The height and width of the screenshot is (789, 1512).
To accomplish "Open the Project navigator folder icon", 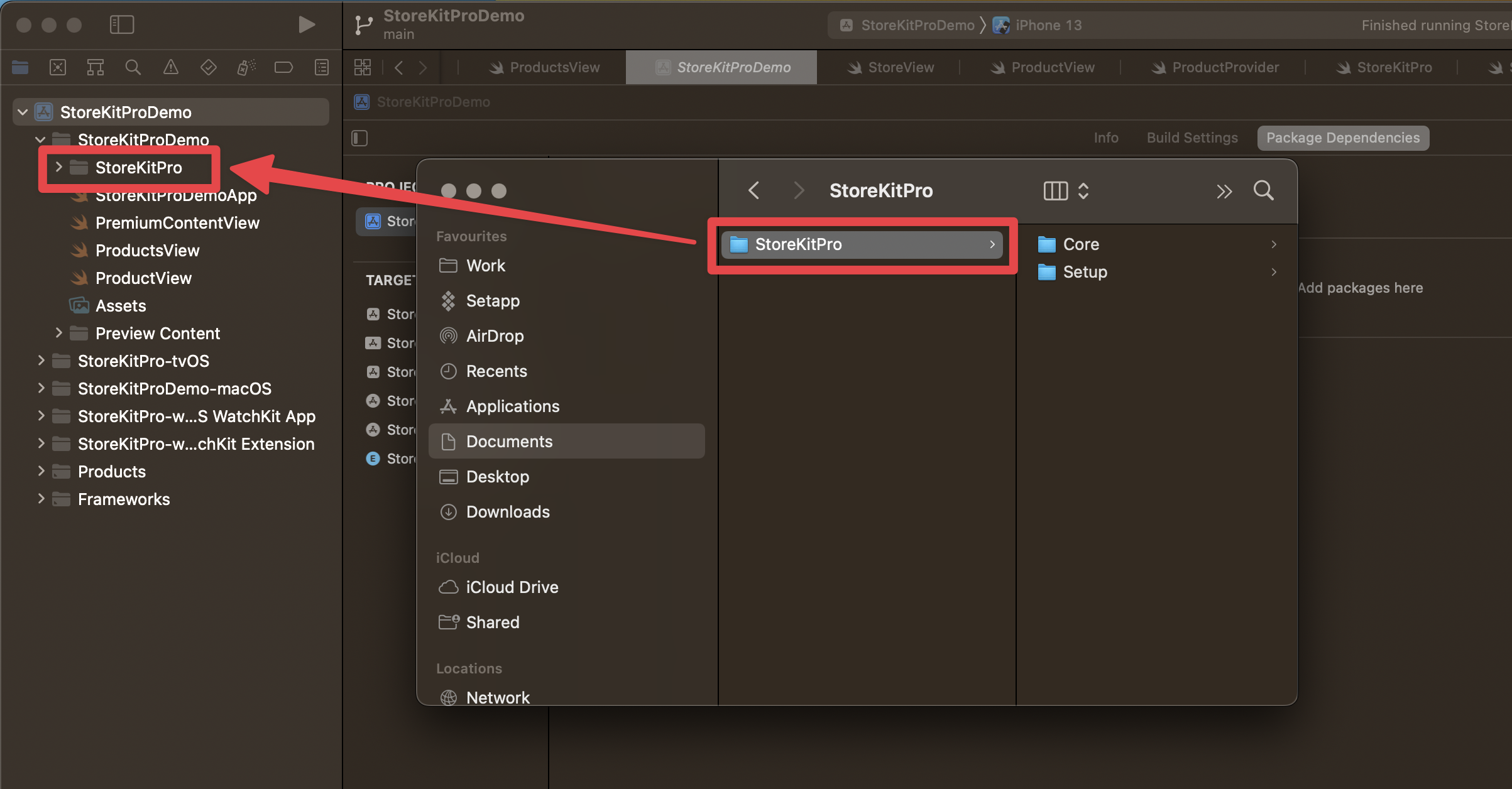I will click(20, 67).
